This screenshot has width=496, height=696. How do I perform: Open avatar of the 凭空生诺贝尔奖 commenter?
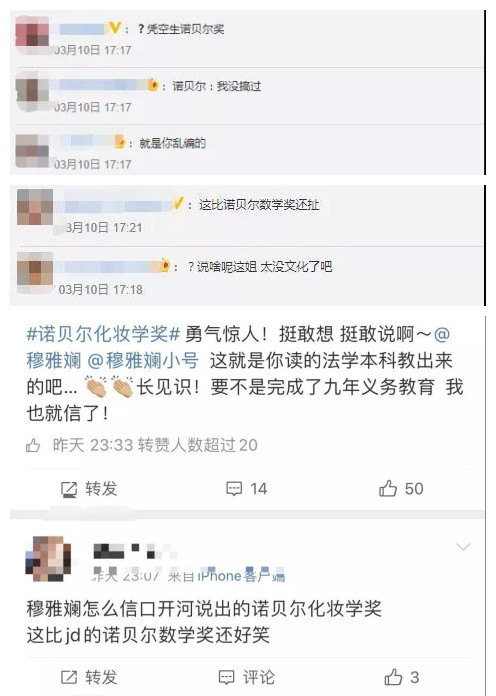click(32, 33)
